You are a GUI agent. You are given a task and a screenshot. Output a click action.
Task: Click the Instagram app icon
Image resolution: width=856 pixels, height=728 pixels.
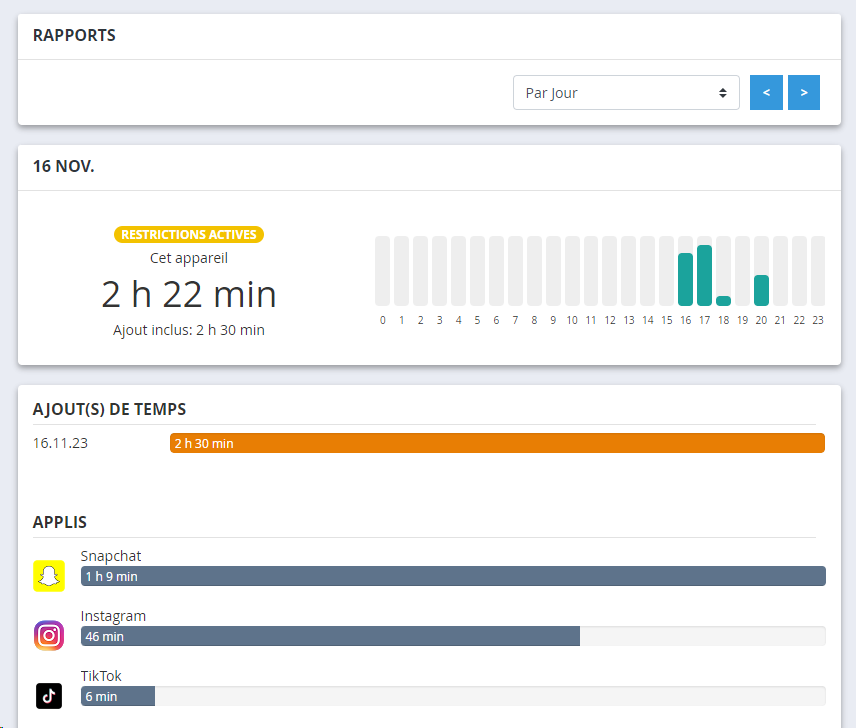[x=49, y=635]
